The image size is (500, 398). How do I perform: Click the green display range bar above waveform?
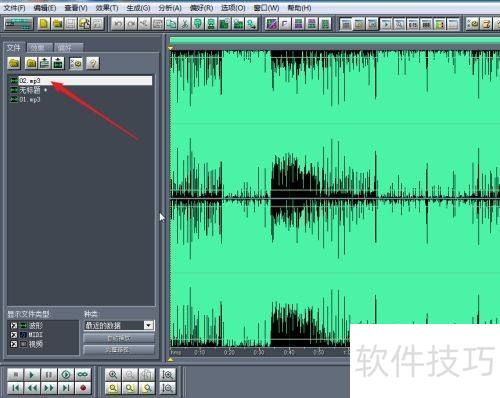335,41
